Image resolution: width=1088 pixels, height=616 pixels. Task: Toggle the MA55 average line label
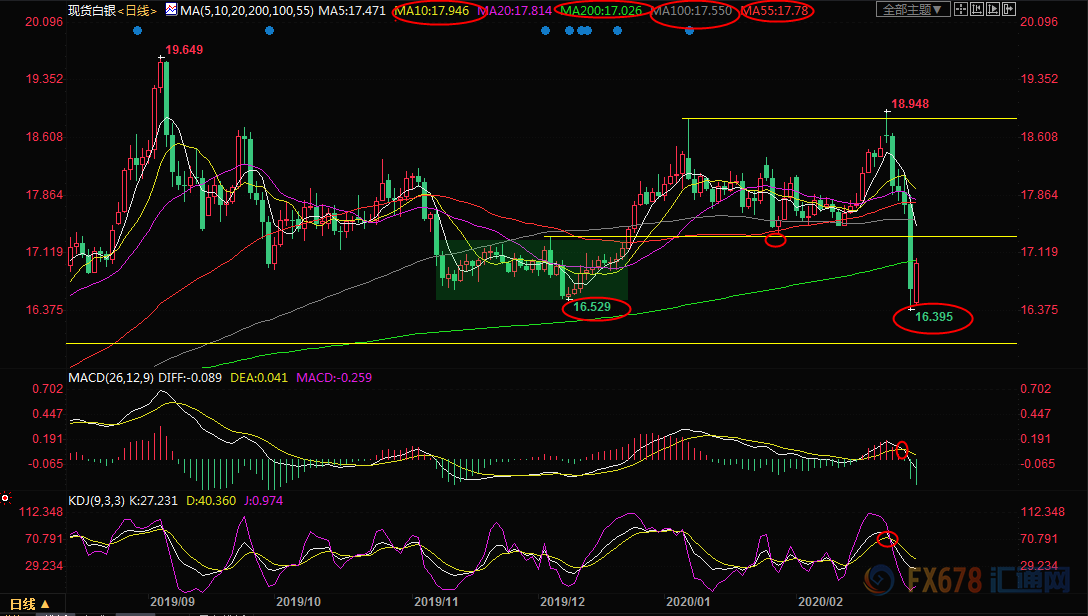(x=775, y=10)
